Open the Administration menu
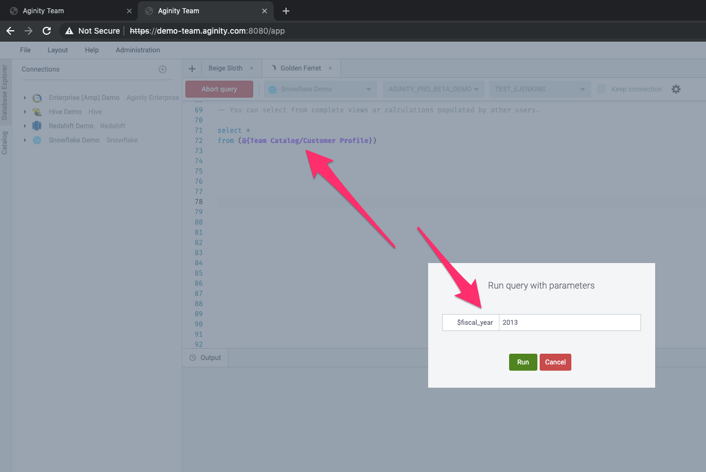This screenshot has width=706, height=472. pos(138,50)
